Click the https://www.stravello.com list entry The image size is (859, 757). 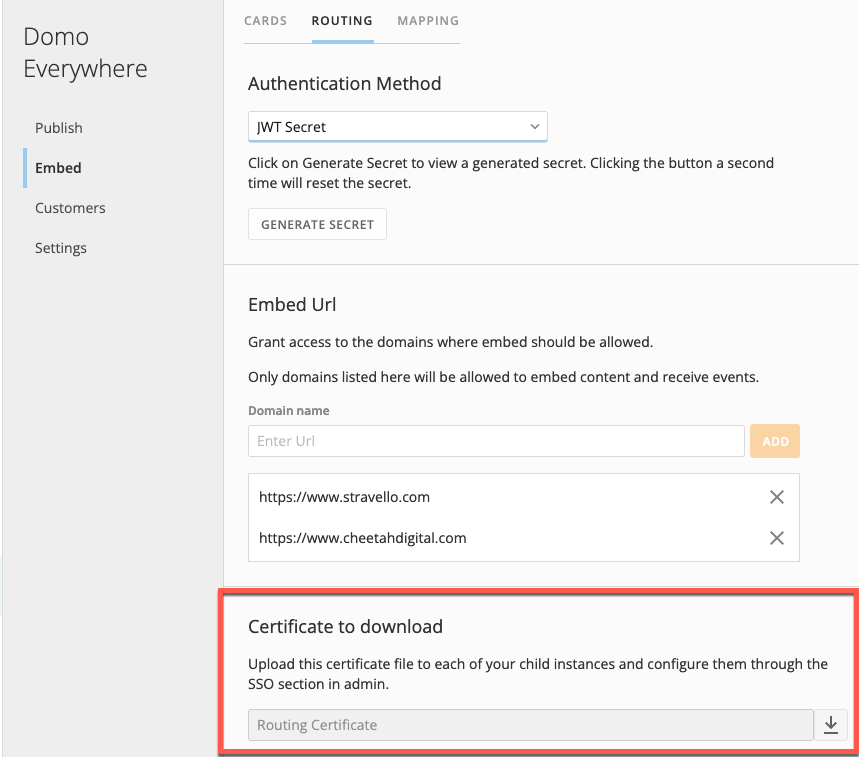(x=344, y=497)
